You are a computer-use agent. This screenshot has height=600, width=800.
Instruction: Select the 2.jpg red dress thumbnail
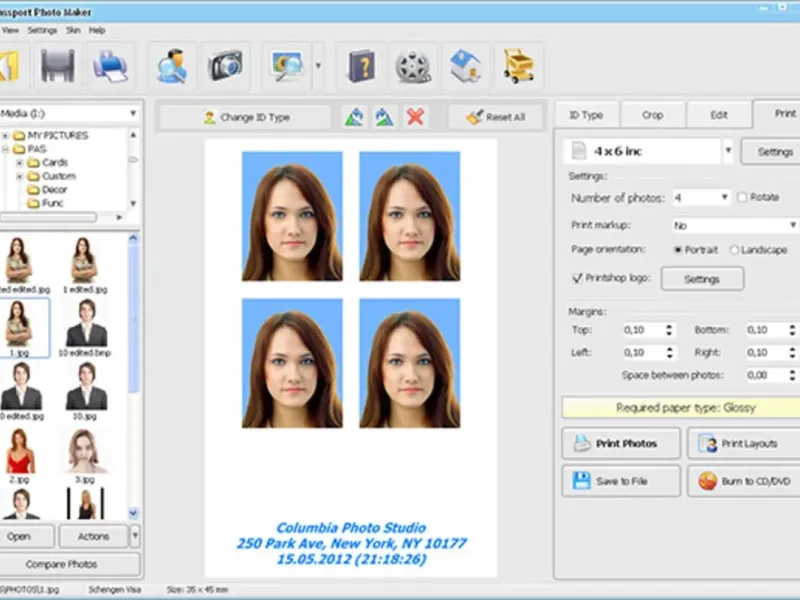coord(19,451)
